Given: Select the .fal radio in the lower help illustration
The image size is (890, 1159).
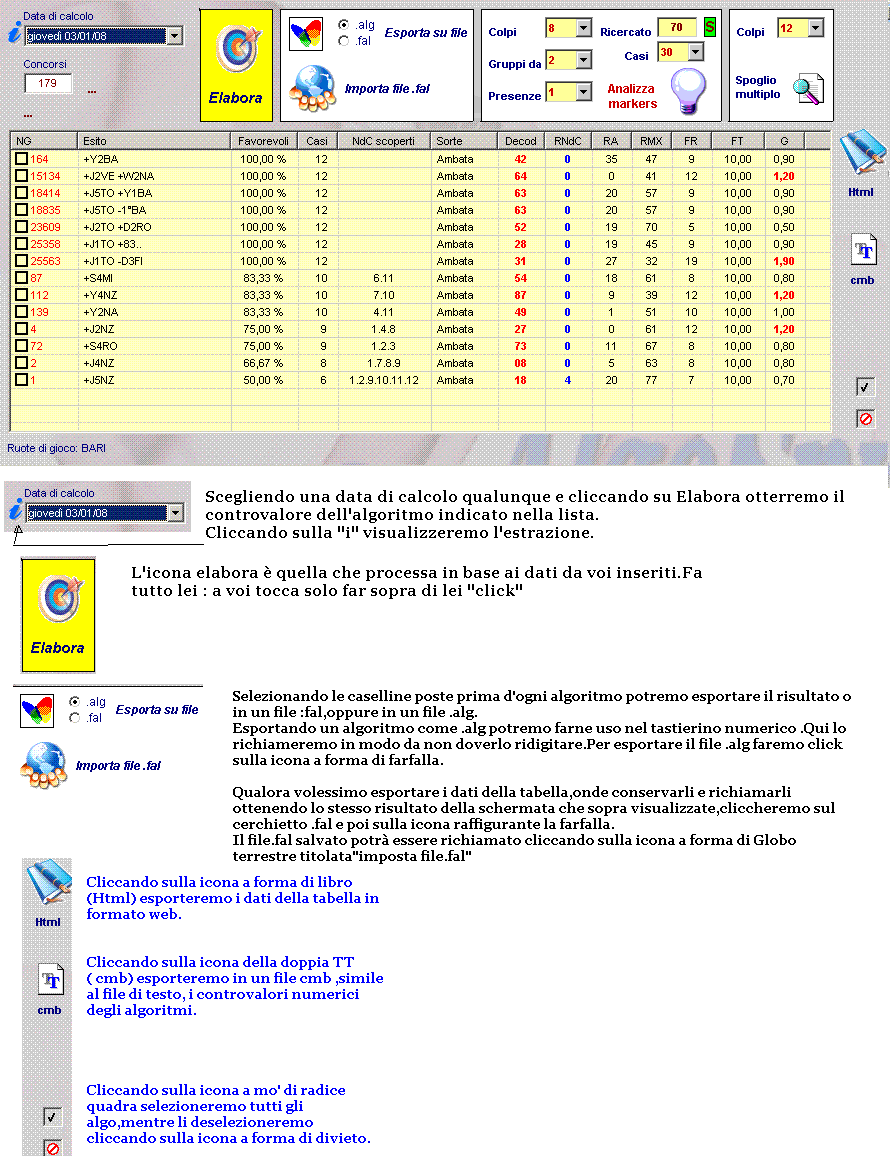Looking at the screenshot, I should click(74, 718).
